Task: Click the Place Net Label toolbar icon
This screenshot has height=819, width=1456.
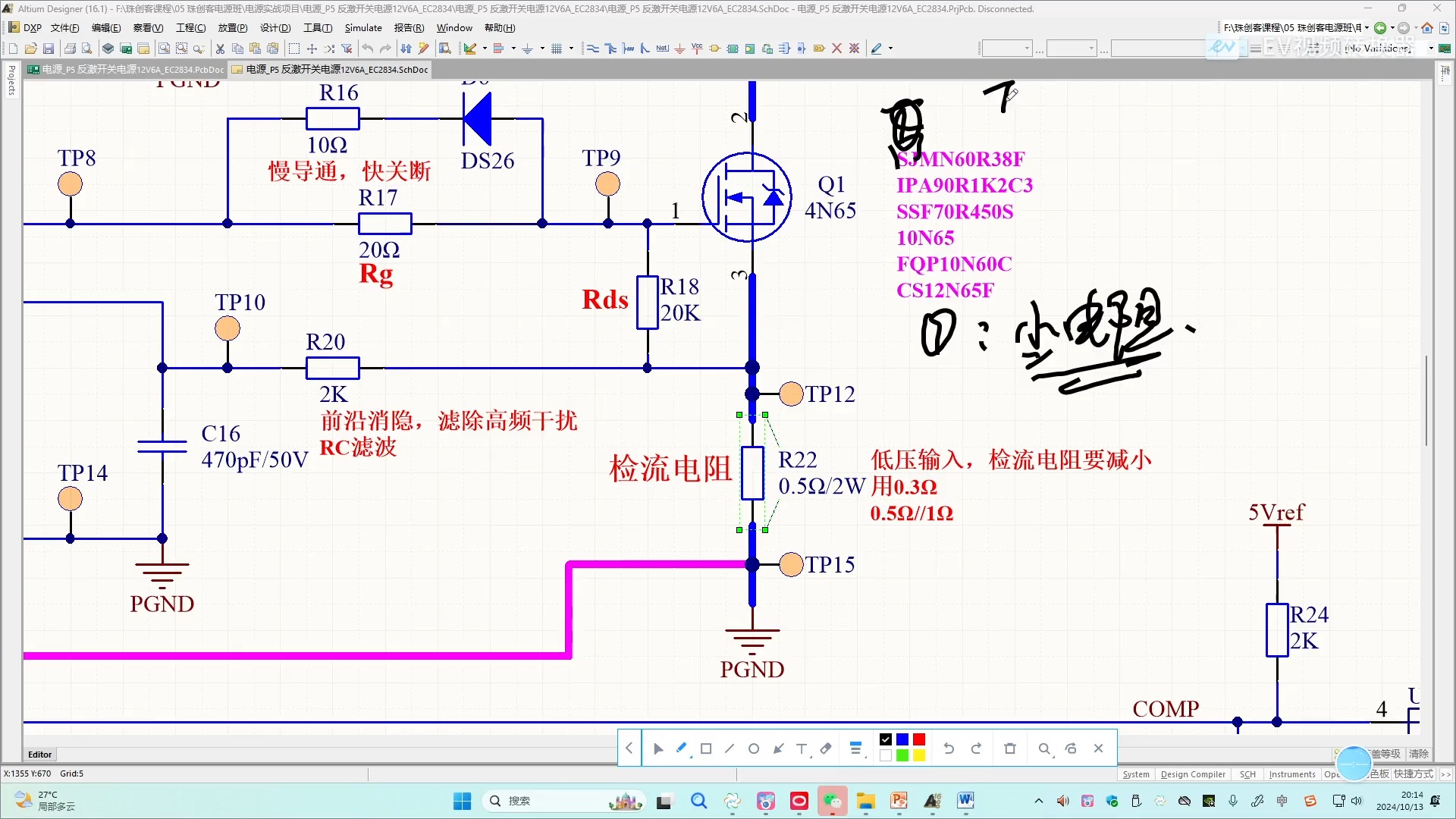Action: [661, 48]
